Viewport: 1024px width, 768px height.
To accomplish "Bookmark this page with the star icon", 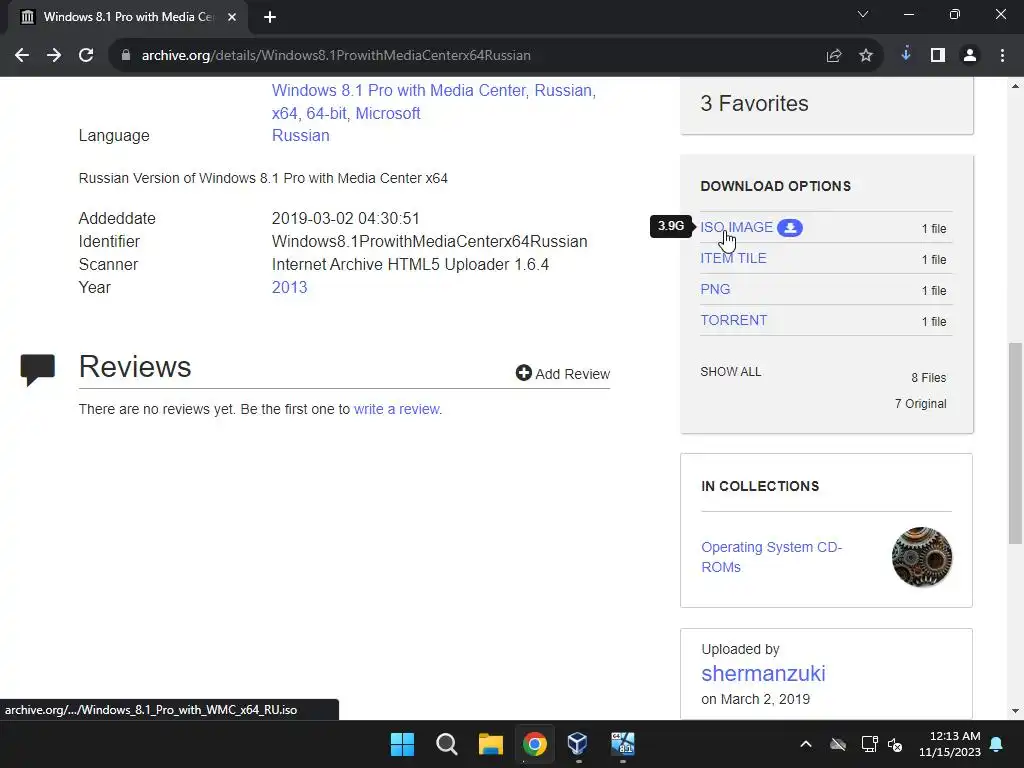I will point(866,56).
